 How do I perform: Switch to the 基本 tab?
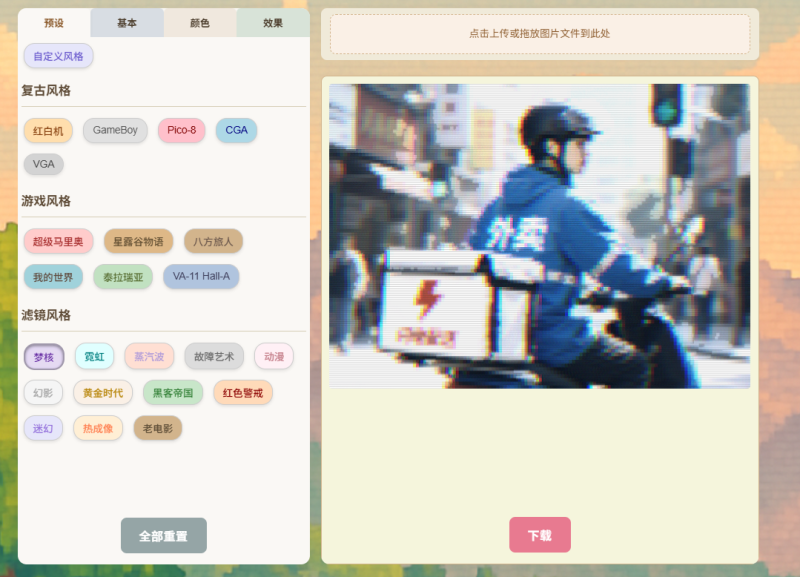click(127, 23)
